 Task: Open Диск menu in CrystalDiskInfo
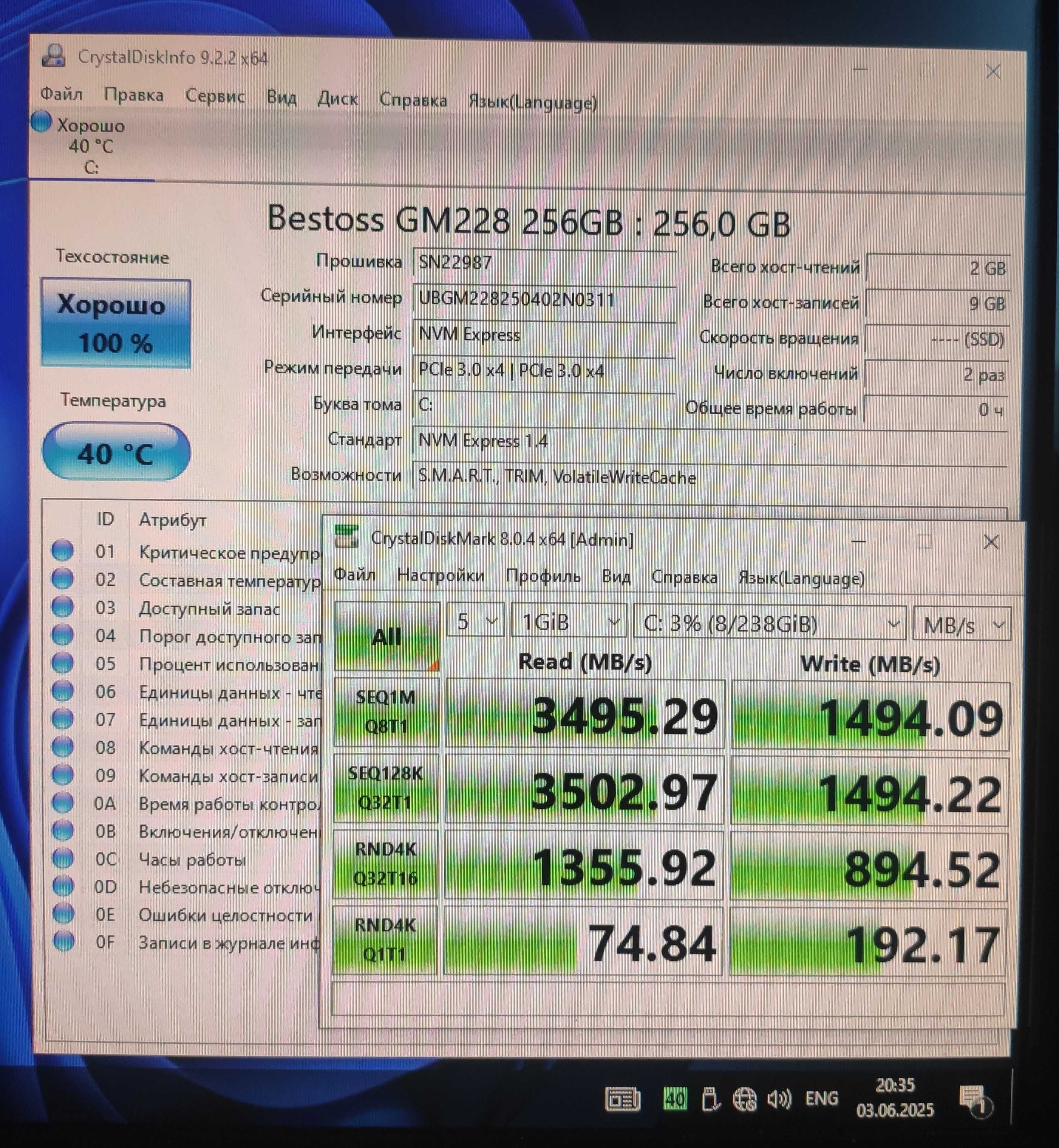click(x=337, y=99)
